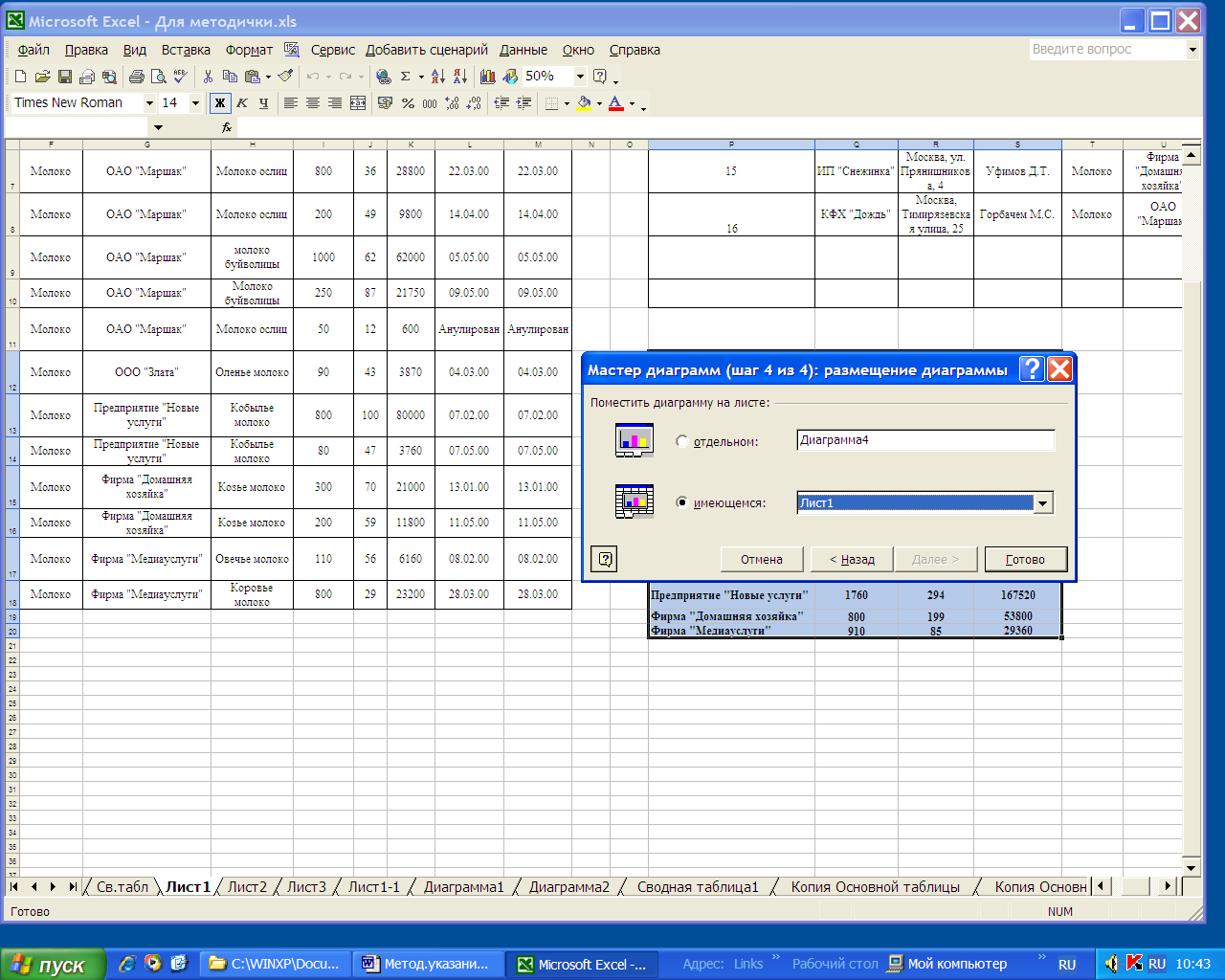
Task: Click the AutoSum sigma icon
Action: (x=406, y=77)
